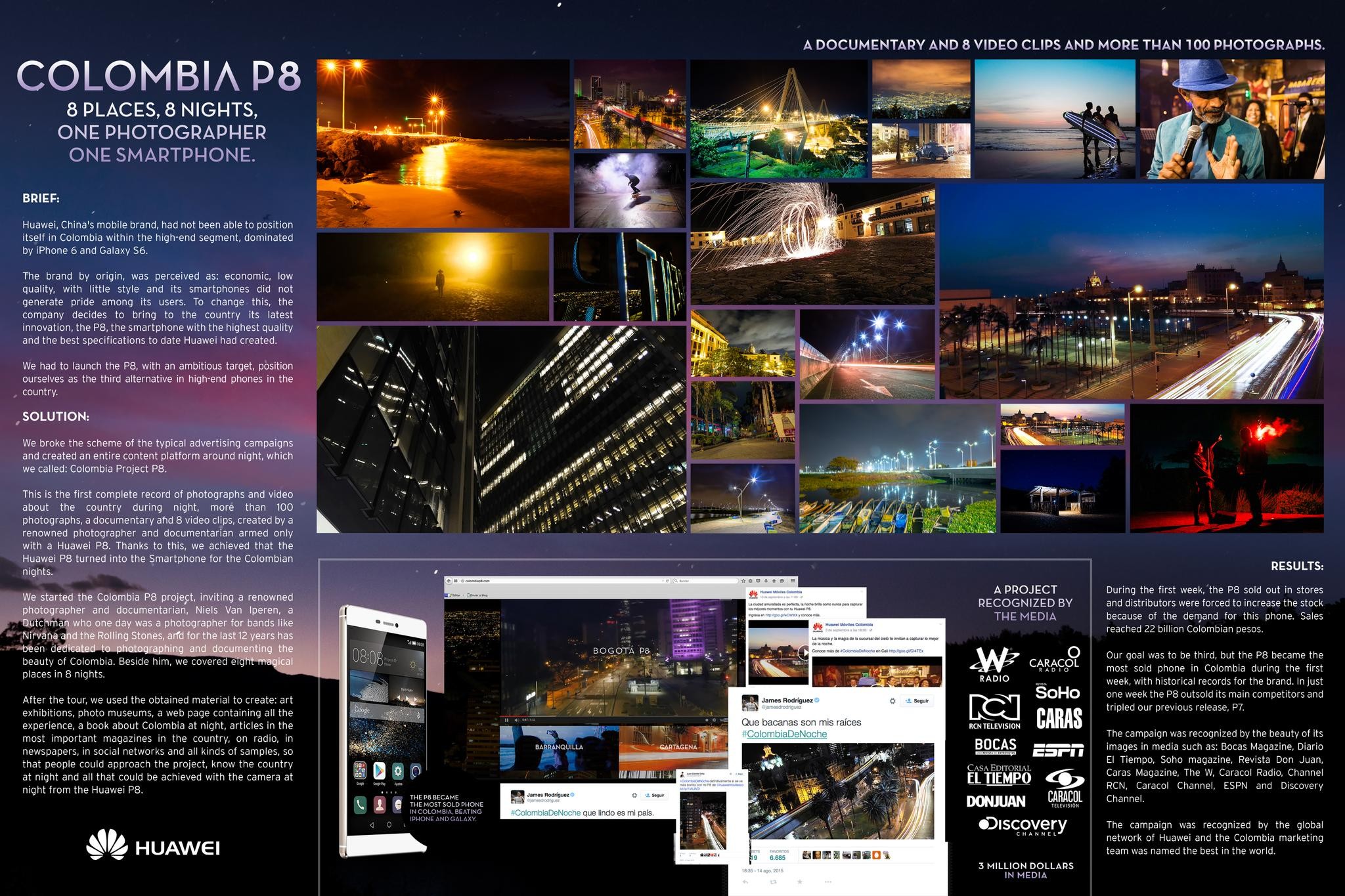Click the downloads arrow icon in the browser toolbar
Image resolution: width=1345 pixels, height=896 pixels.
[x=766, y=580]
